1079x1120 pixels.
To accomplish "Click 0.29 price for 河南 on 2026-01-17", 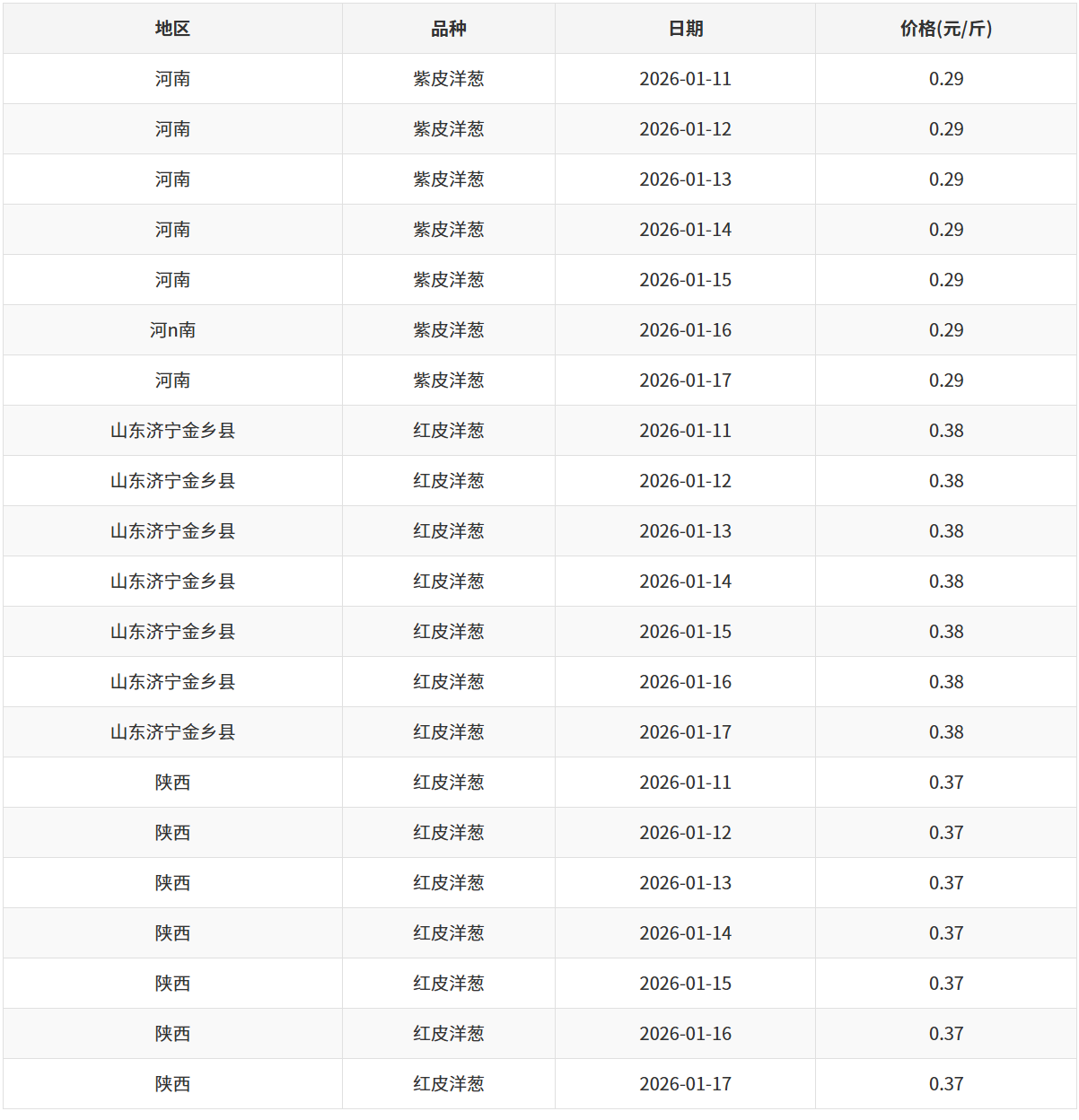I will 945,381.
